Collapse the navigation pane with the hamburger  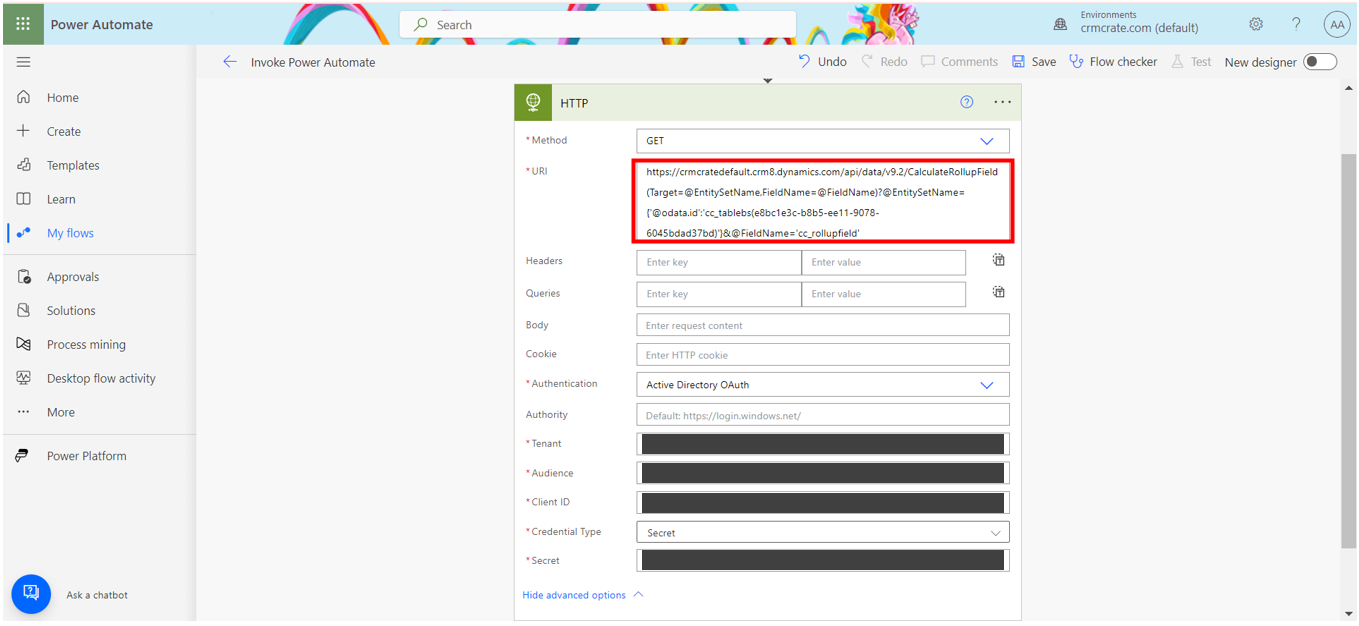23,62
